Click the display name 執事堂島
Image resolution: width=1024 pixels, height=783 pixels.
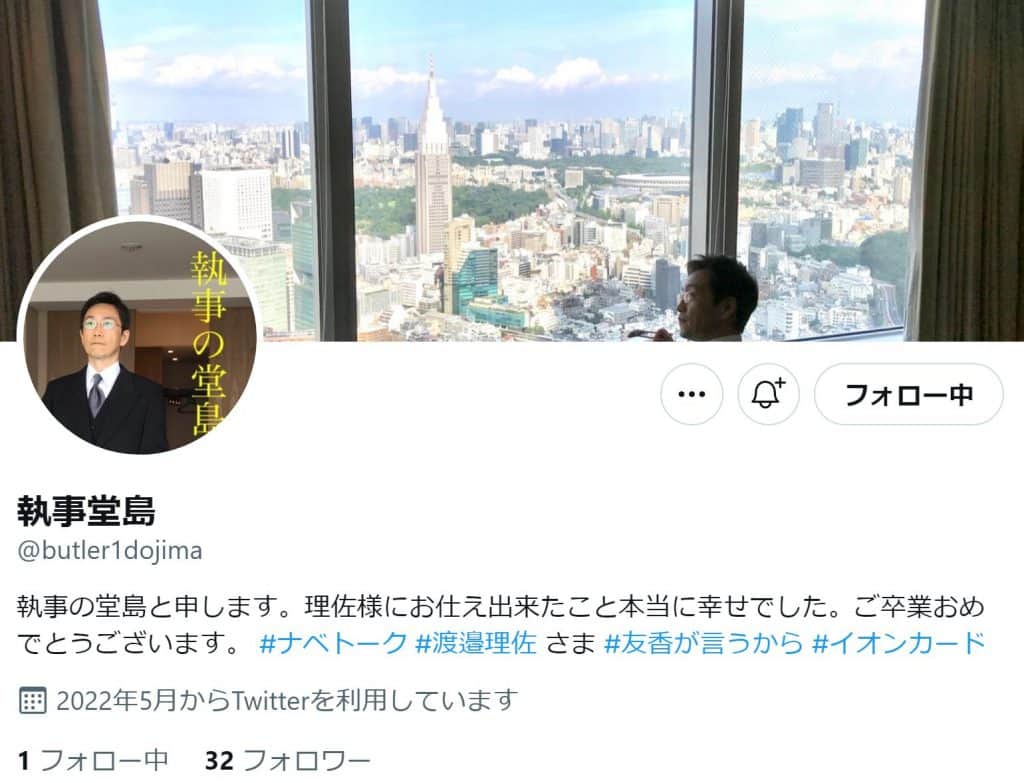[x=86, y=511]
